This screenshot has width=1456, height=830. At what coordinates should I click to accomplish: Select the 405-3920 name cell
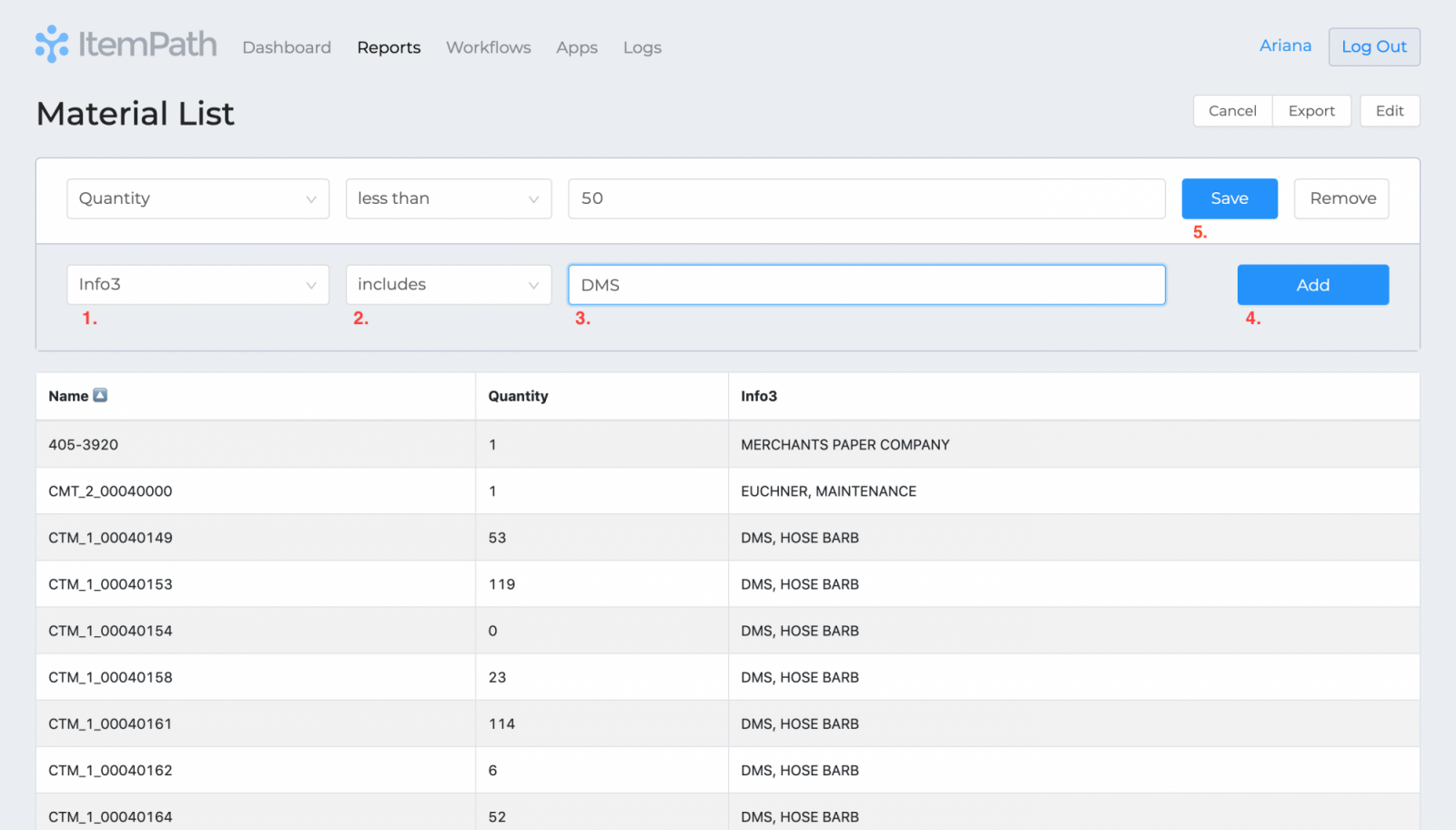pyautogui.click(x=256, y=444)
